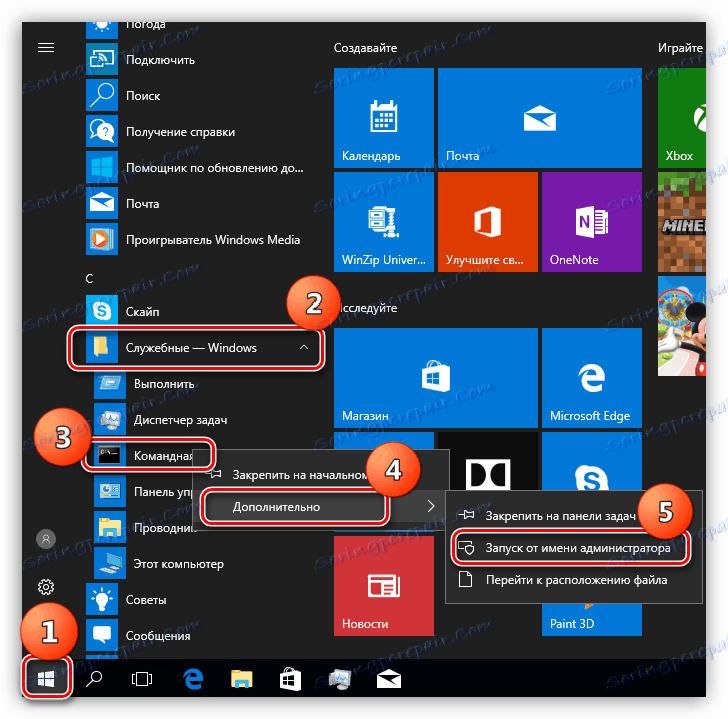Open taskbar search magnifier
728x719 pixels.
click(94, 679)
